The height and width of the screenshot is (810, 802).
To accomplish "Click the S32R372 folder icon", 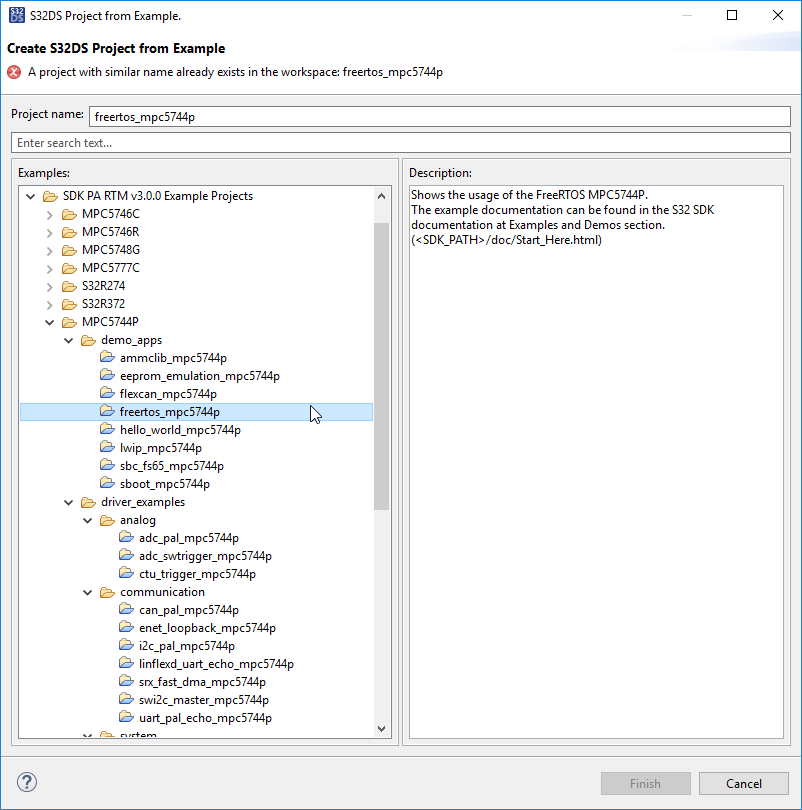I will pos(69,304).
